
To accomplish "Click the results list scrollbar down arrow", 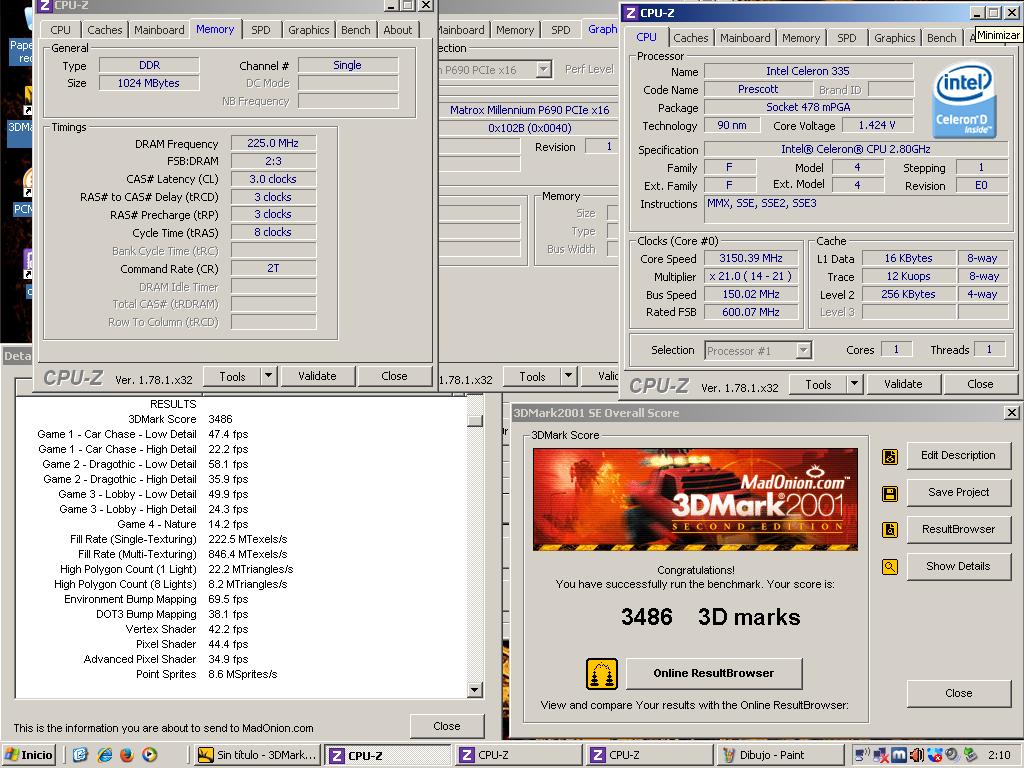I will [475, 690].
